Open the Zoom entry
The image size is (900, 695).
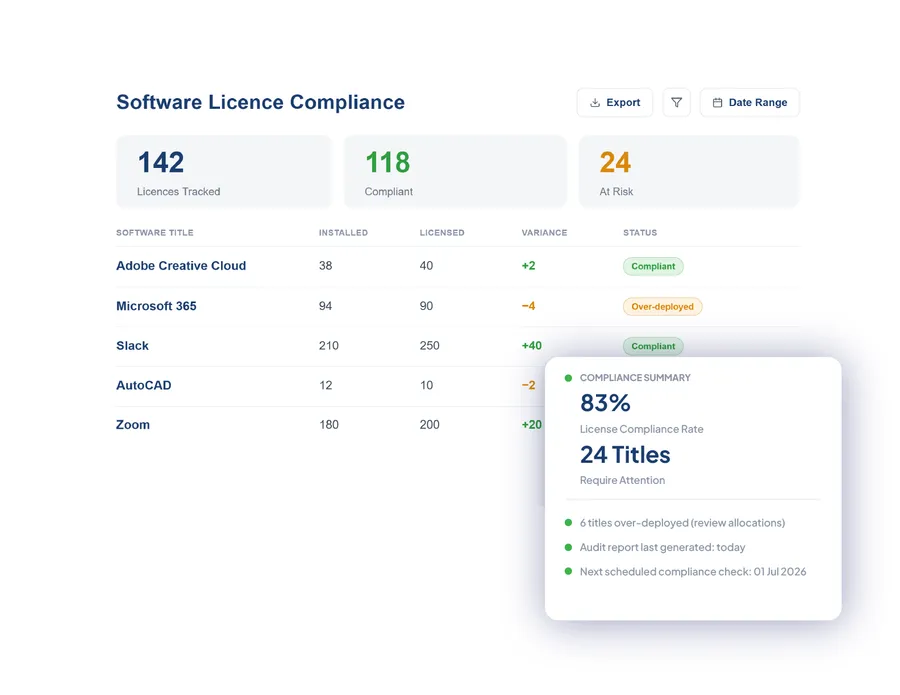point(133,425)
